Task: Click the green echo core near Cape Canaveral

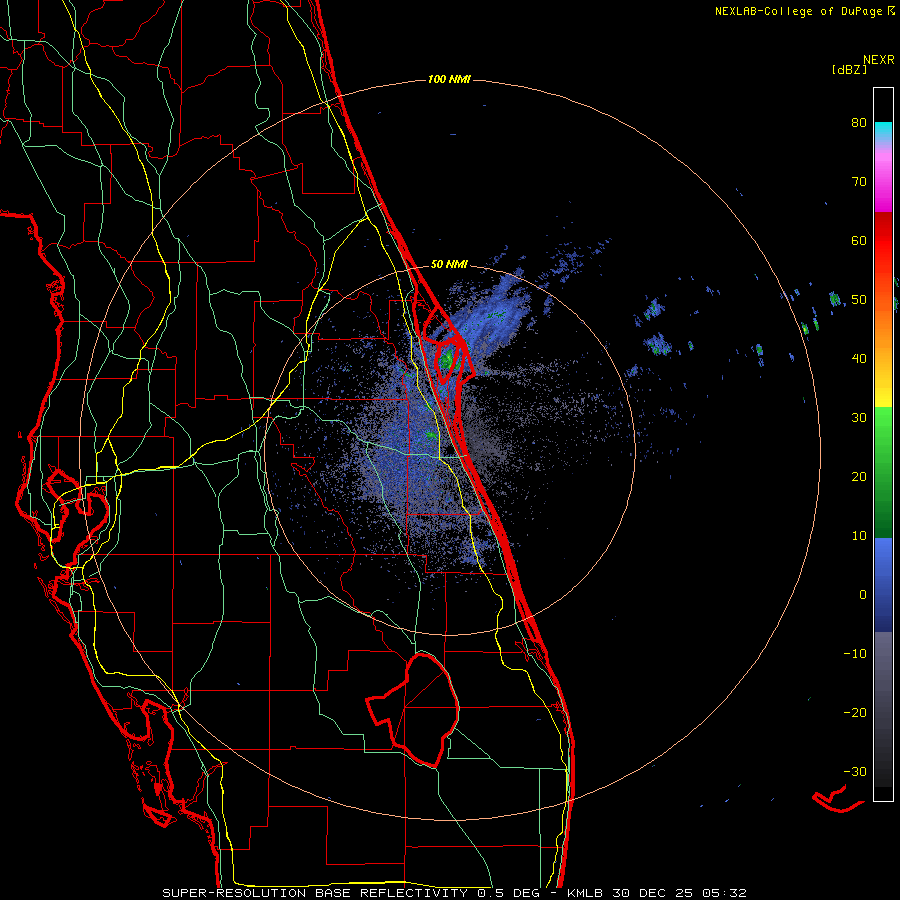Action: 447,360
